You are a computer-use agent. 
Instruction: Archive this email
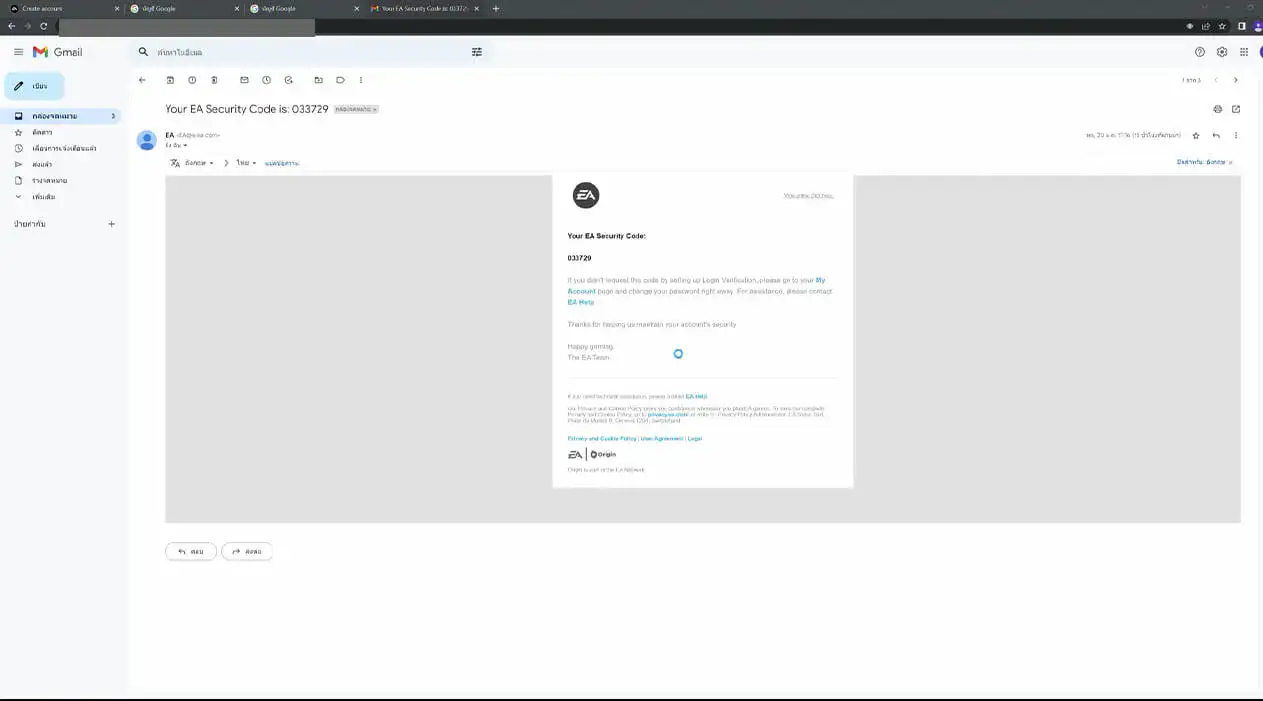(x=170, y=80)
